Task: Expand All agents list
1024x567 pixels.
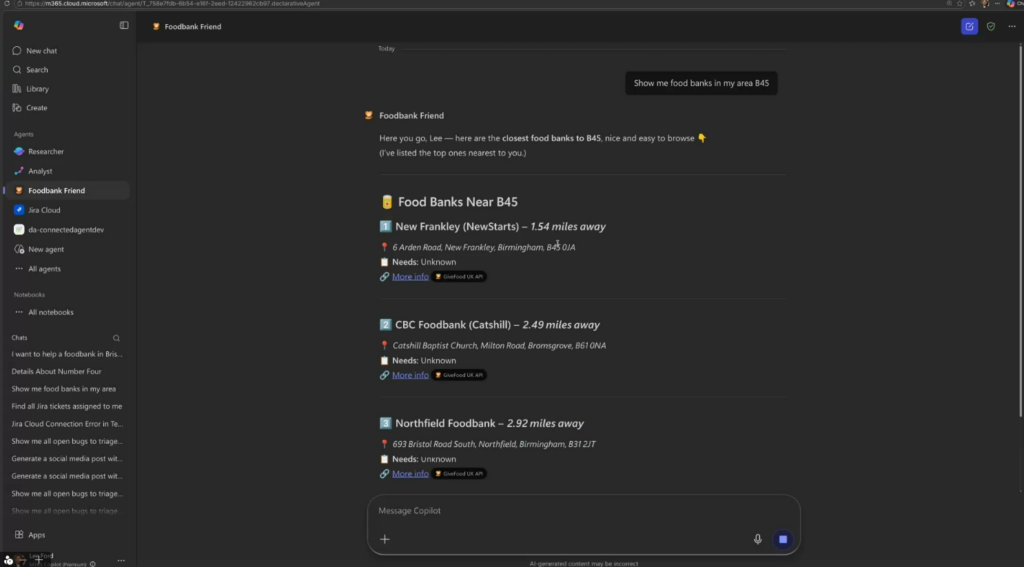Action: (x=67, y=269)
